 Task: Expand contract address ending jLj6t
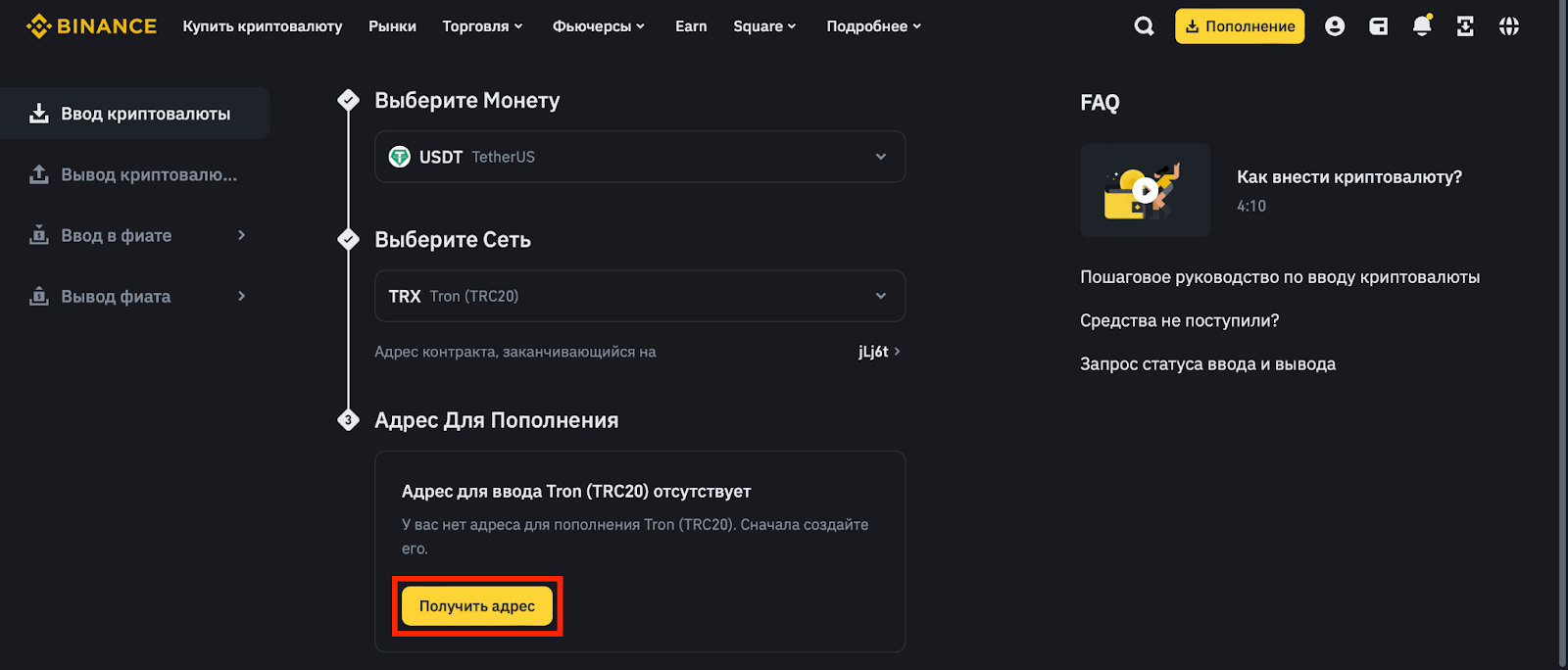coord(879,352)
